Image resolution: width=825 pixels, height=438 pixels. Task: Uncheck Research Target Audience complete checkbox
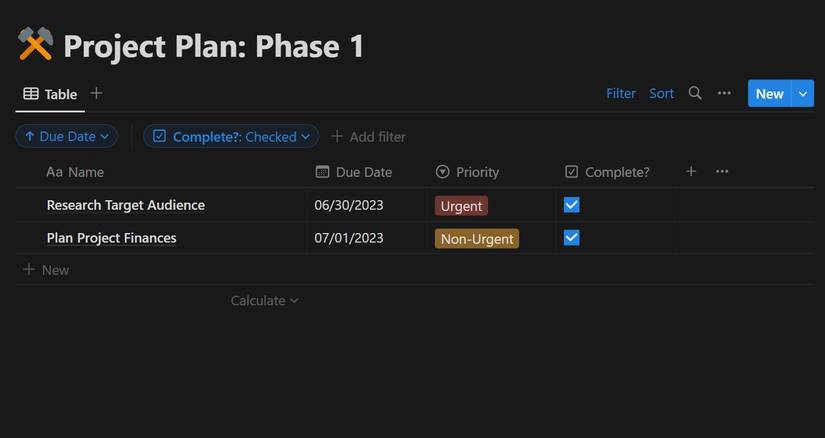(x=572, y=205)
